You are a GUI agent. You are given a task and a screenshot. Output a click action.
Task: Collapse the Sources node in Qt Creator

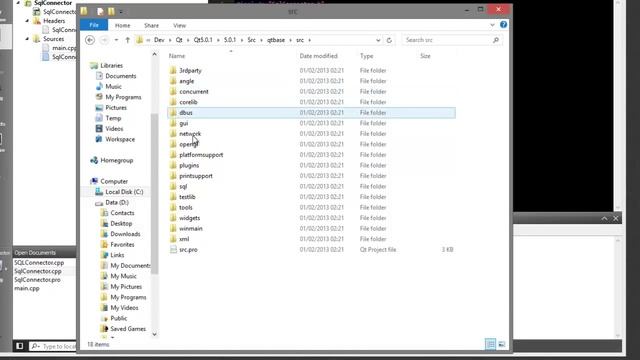(x=27, y=39)
